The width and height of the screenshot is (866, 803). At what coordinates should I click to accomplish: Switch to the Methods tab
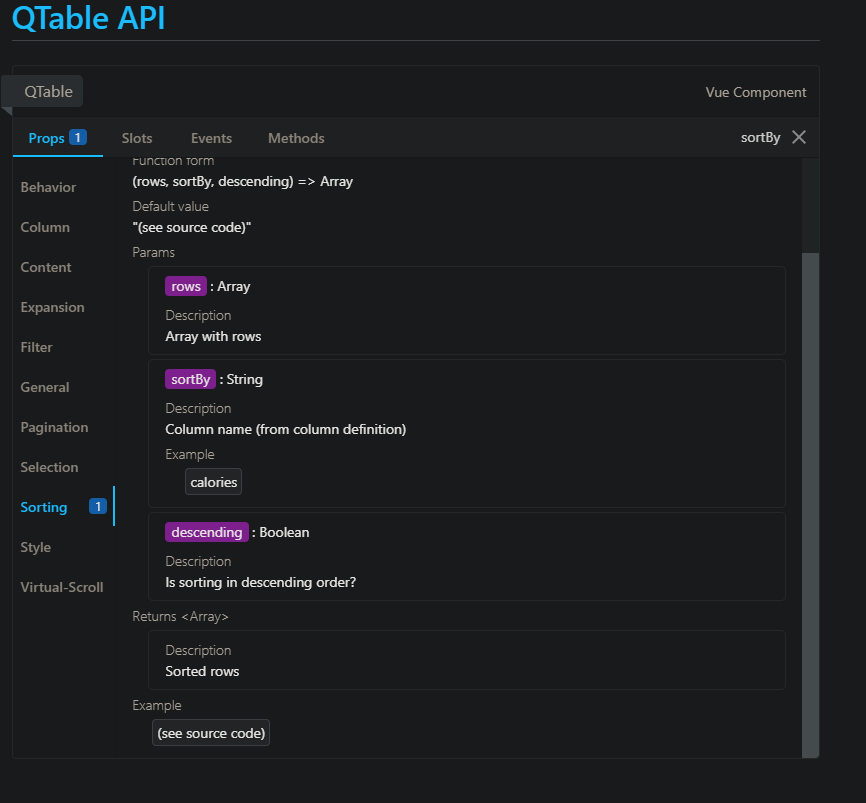tap(296, 137)
